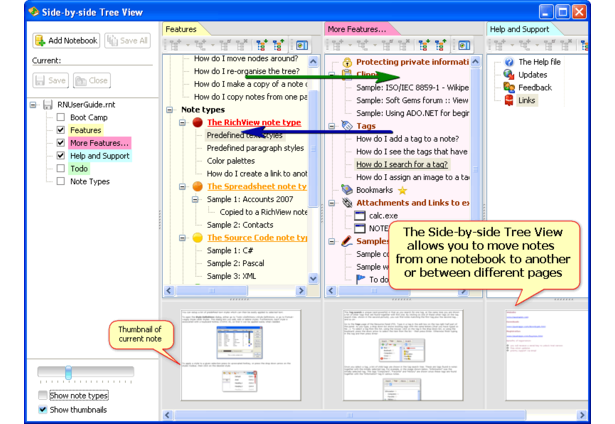Switch to the Features tab
The height and width of the screenshot is (424, 615).
coord(181,29)
